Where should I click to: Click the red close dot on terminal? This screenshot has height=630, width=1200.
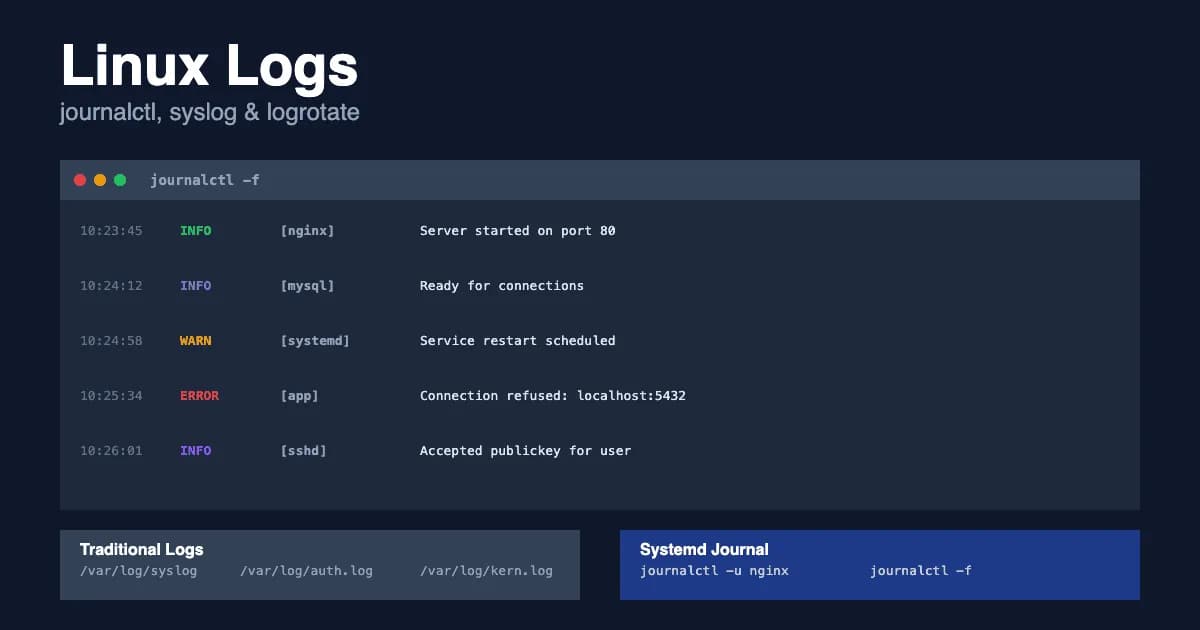click(80, 180)
